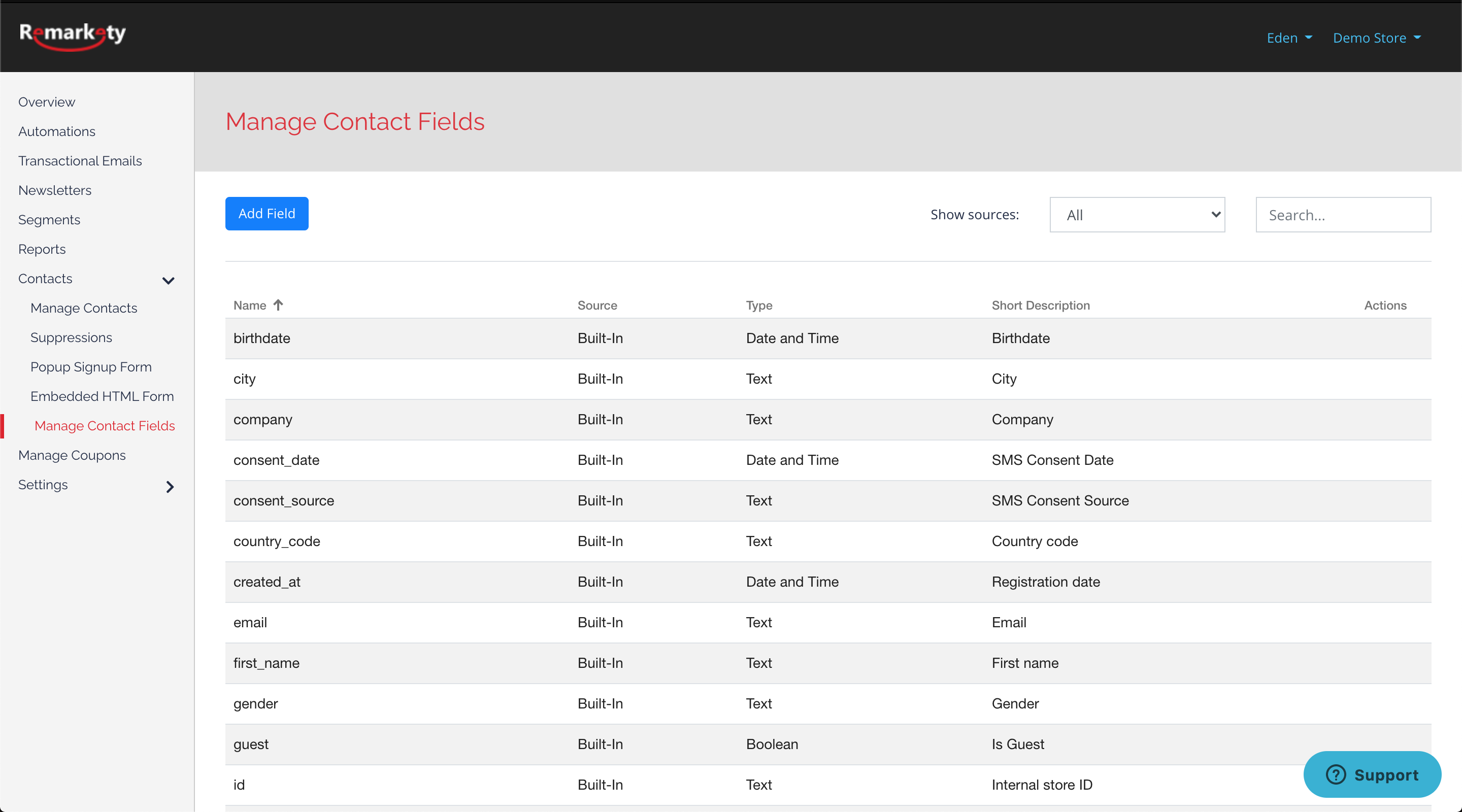This screenshot has width=1462, height=812.
Task: Sort by the Name column header
Action: click(250, 306)
